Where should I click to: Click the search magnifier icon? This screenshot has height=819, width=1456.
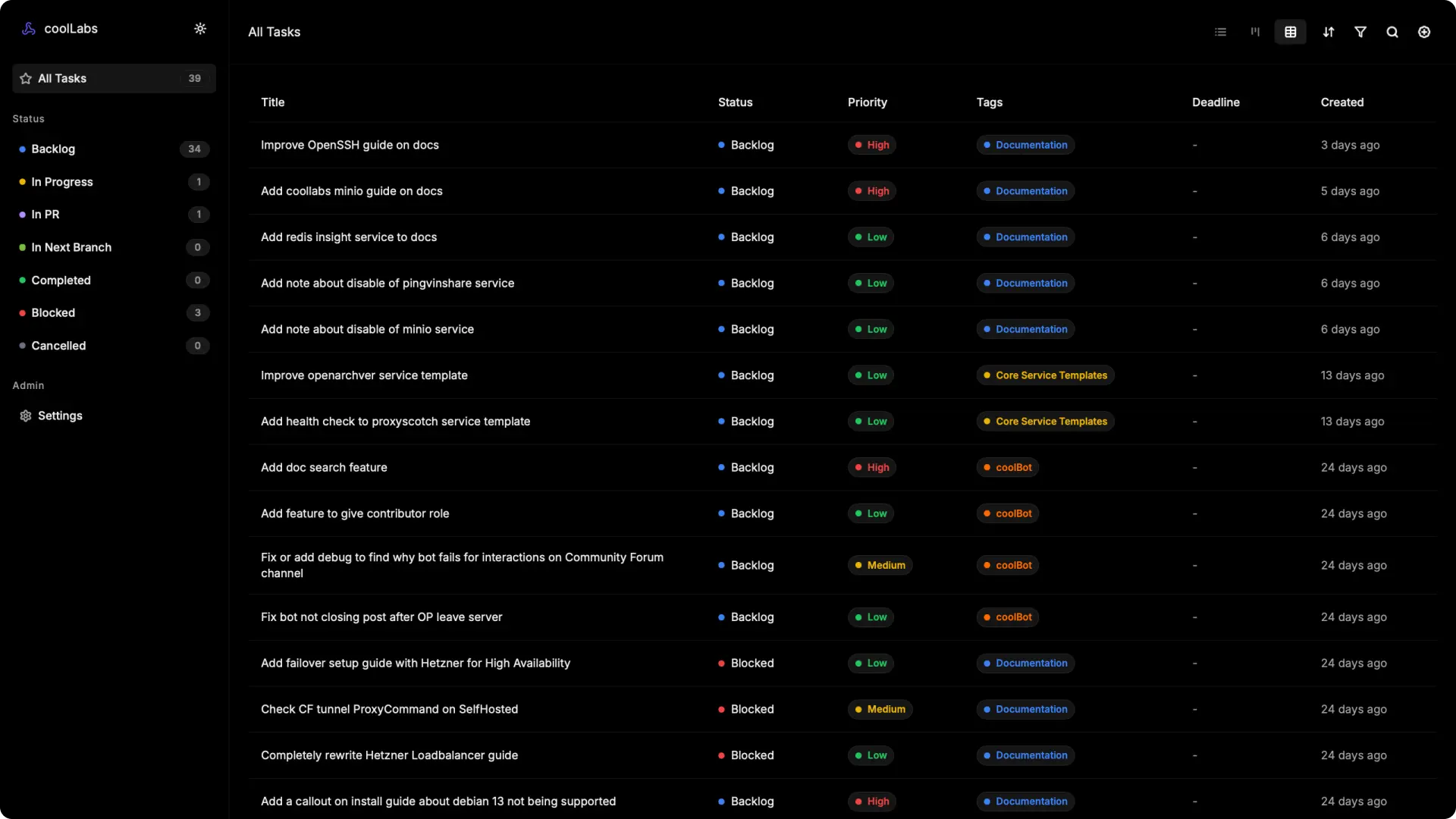click(x=1392, y=32)
